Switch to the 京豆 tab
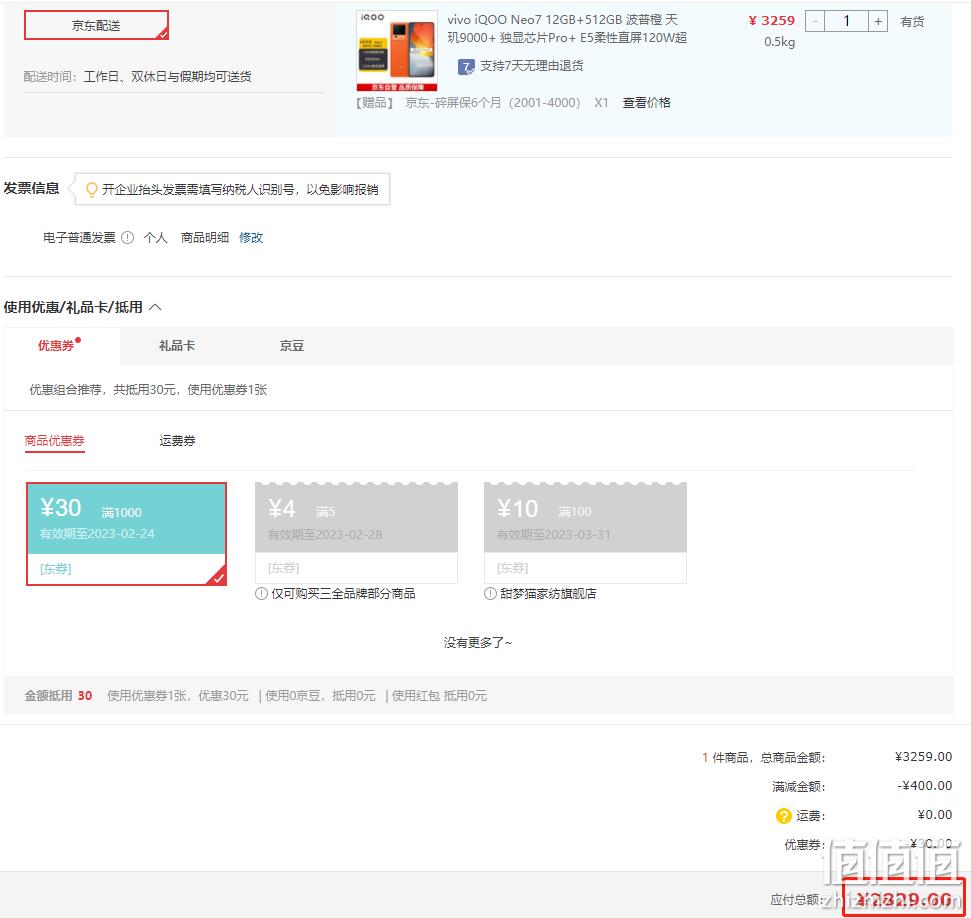The image size is (971, 918). [292, 346]
